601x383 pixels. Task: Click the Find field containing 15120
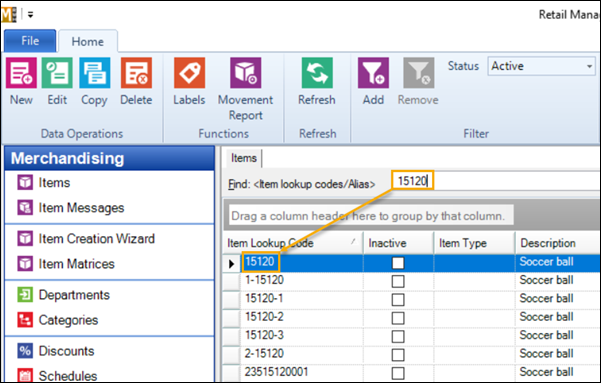pos(497,181)
